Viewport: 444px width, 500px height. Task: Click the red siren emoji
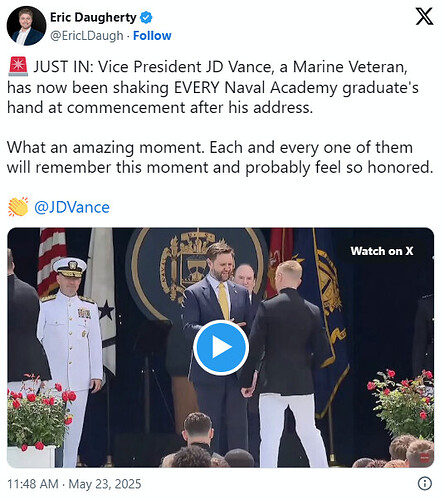pyautogui.click(x=18, y=67)
